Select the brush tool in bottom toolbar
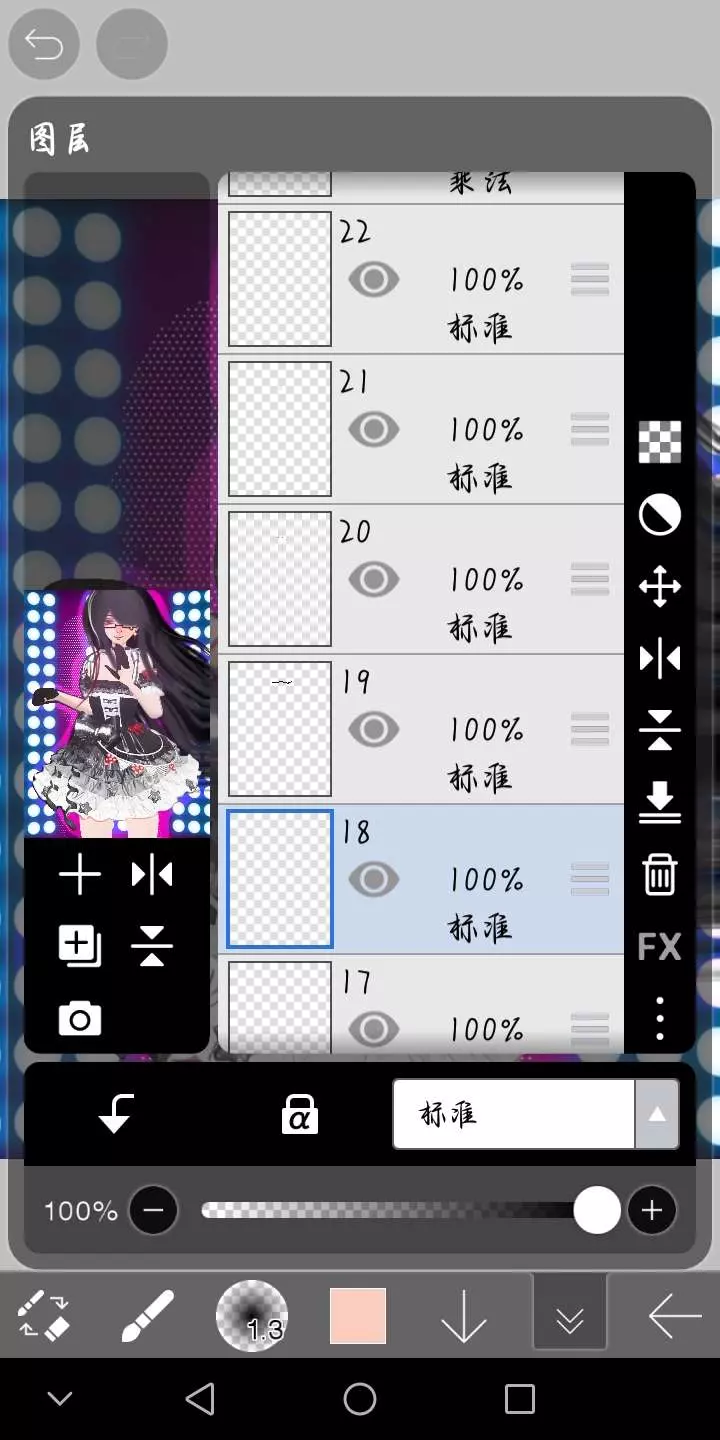 point(147,1316)
